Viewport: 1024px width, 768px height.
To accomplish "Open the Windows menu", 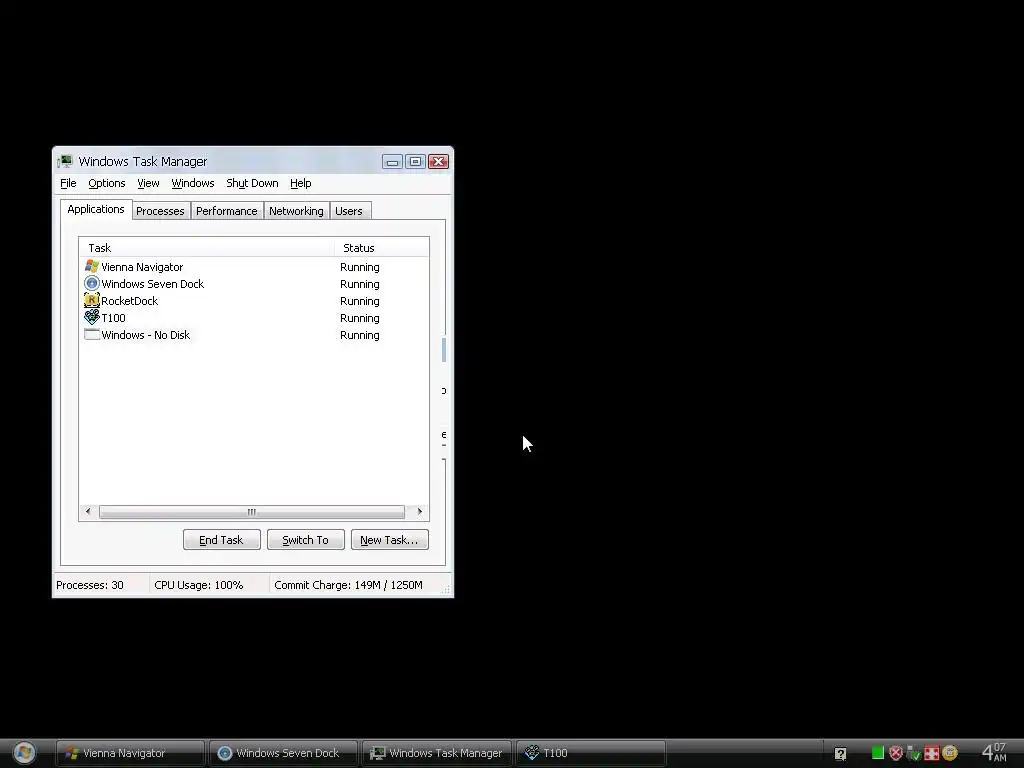I will point(193,184).
